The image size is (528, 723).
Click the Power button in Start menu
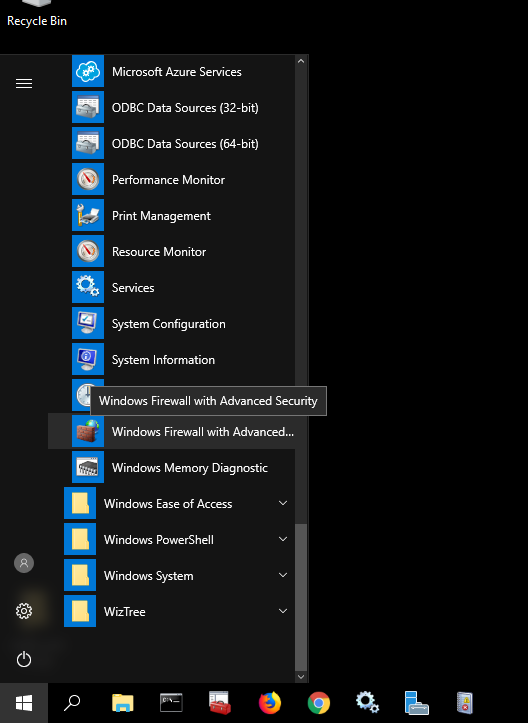(x=24, y=659)
